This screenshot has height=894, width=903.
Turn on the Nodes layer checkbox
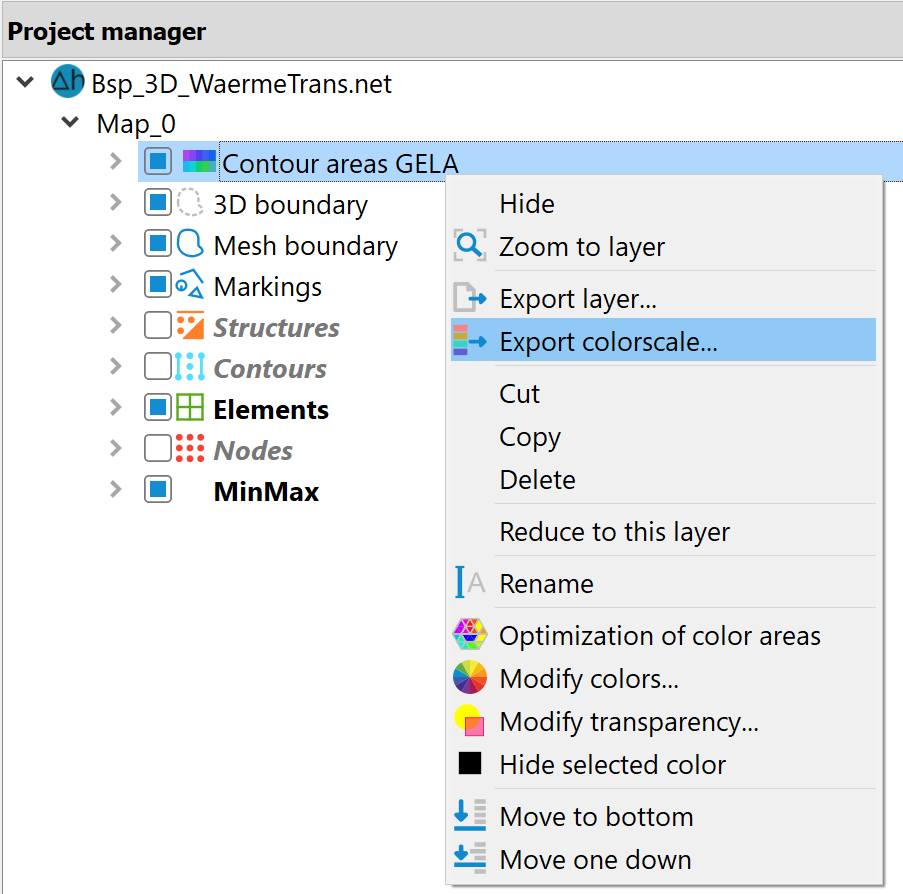(158, 448)
